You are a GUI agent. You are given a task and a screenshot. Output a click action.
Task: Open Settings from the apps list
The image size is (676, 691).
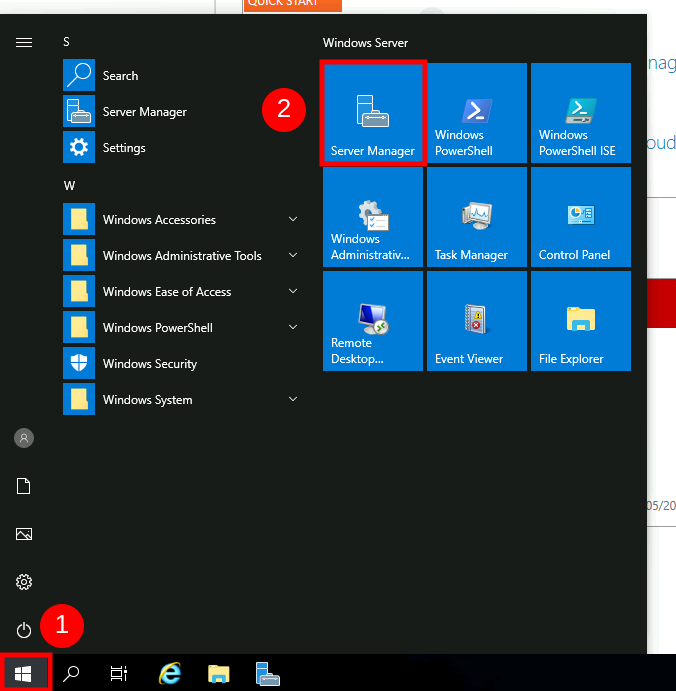[x=183, y=148]
